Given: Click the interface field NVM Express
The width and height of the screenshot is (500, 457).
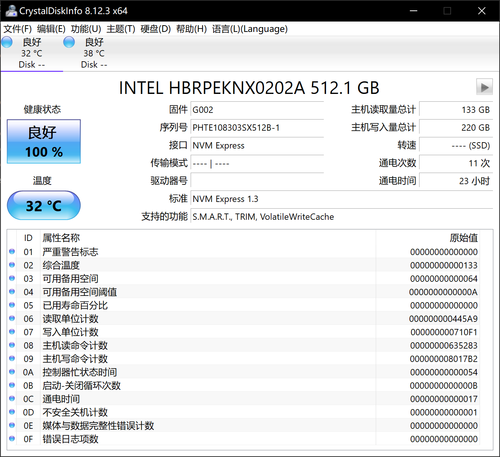Looking at the screenshot, I should (x=257, y=146).
